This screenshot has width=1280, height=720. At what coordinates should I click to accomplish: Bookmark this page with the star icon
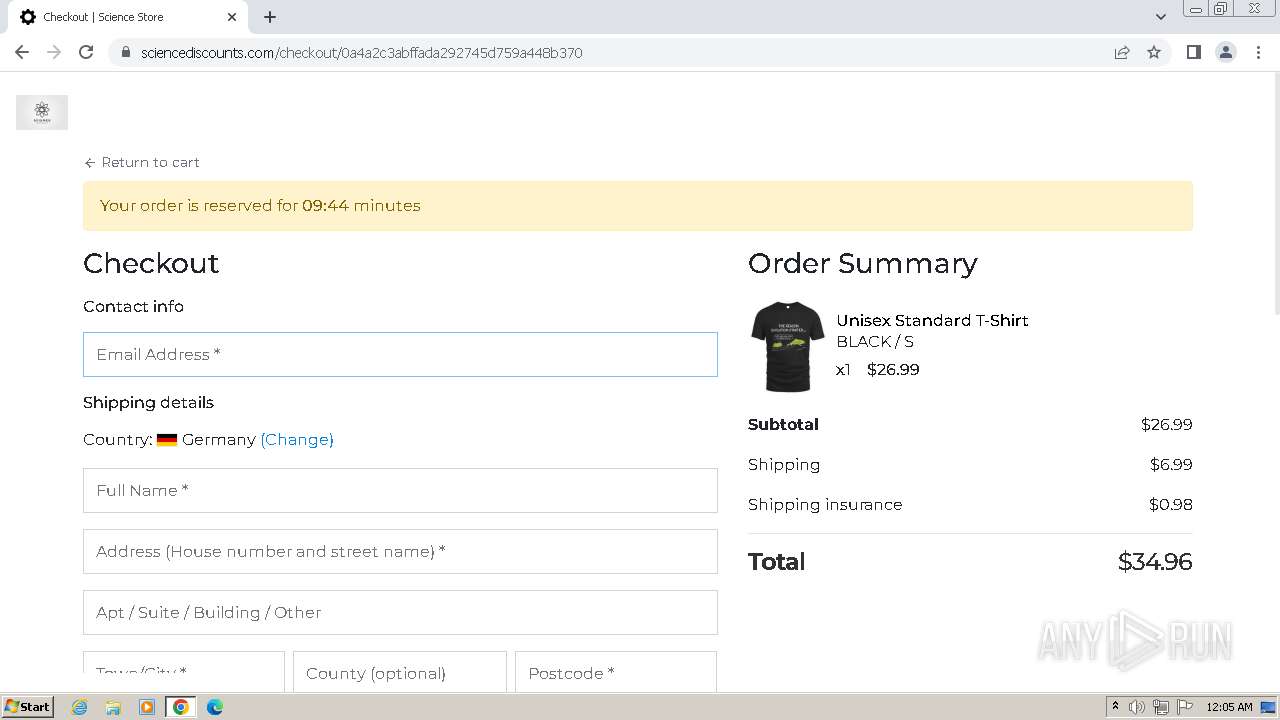point(1154,52)
